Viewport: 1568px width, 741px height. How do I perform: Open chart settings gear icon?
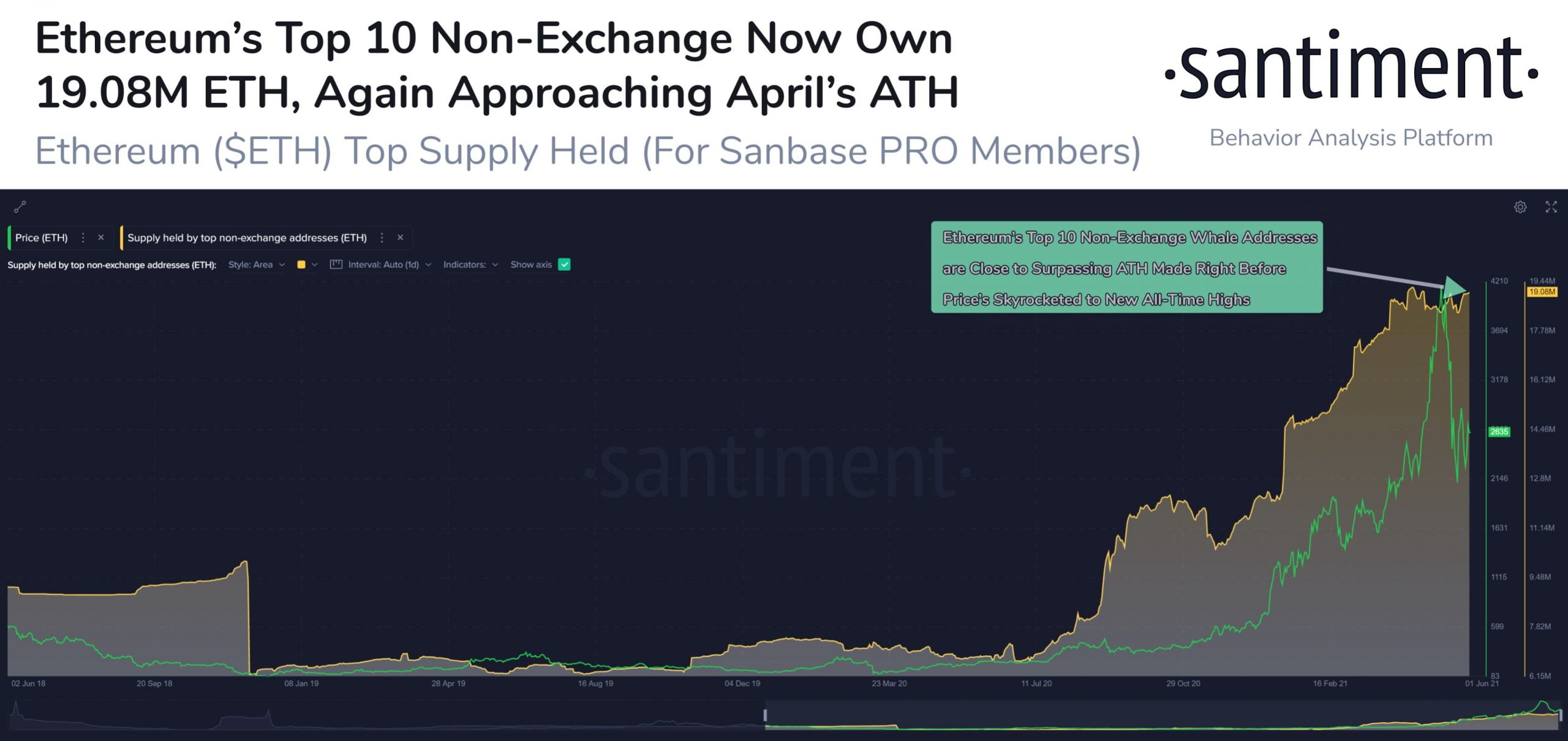tap(1520, 207)
